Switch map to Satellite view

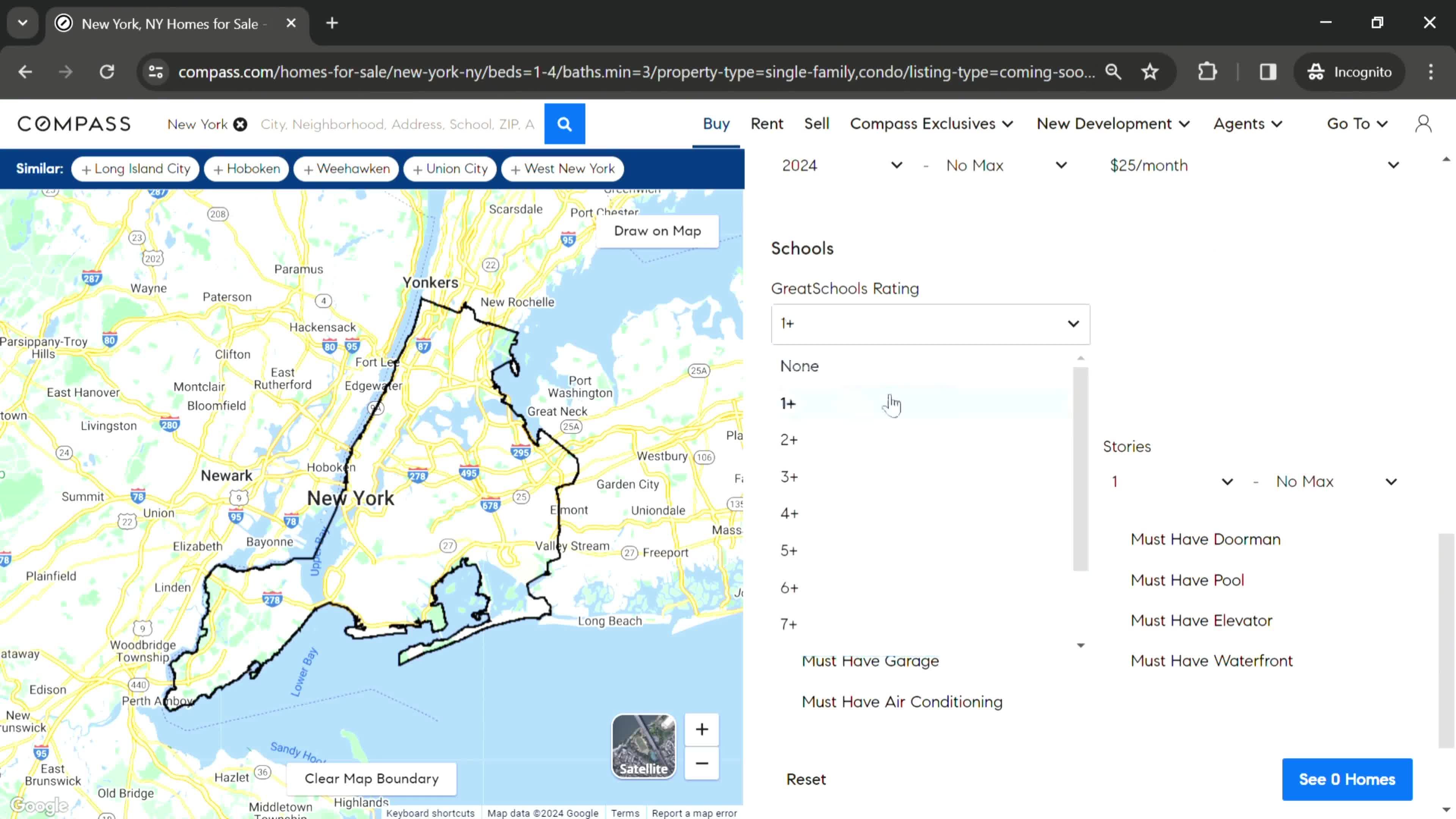643,746
